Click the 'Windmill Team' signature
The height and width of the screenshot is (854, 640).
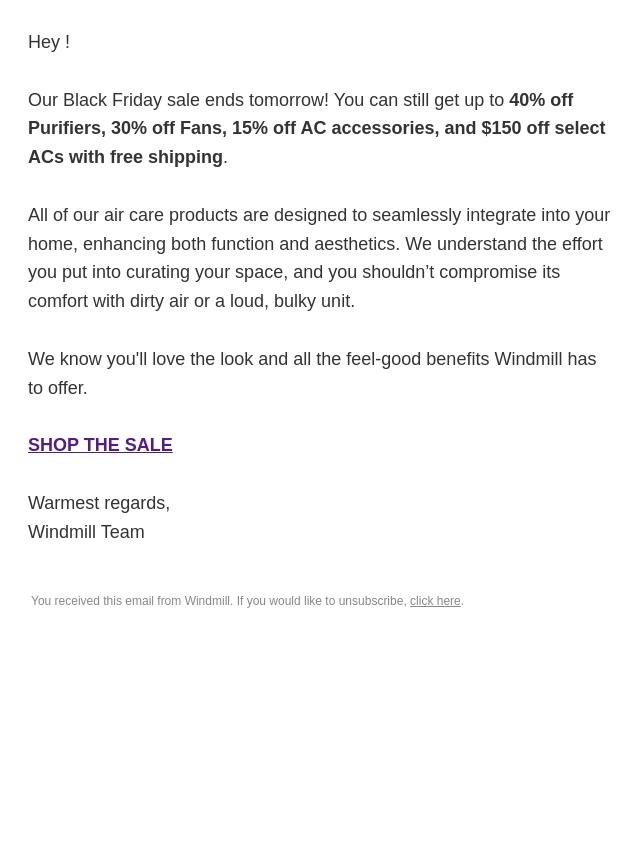(x=86, y=532)
